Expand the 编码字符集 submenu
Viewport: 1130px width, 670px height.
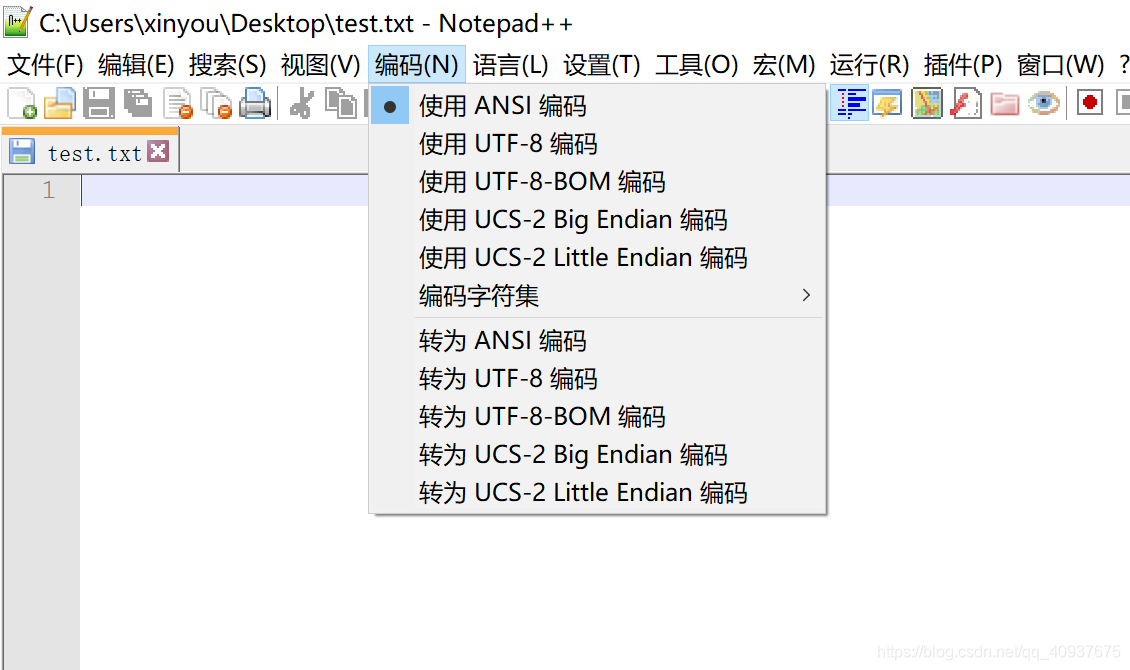click(597, 295)
